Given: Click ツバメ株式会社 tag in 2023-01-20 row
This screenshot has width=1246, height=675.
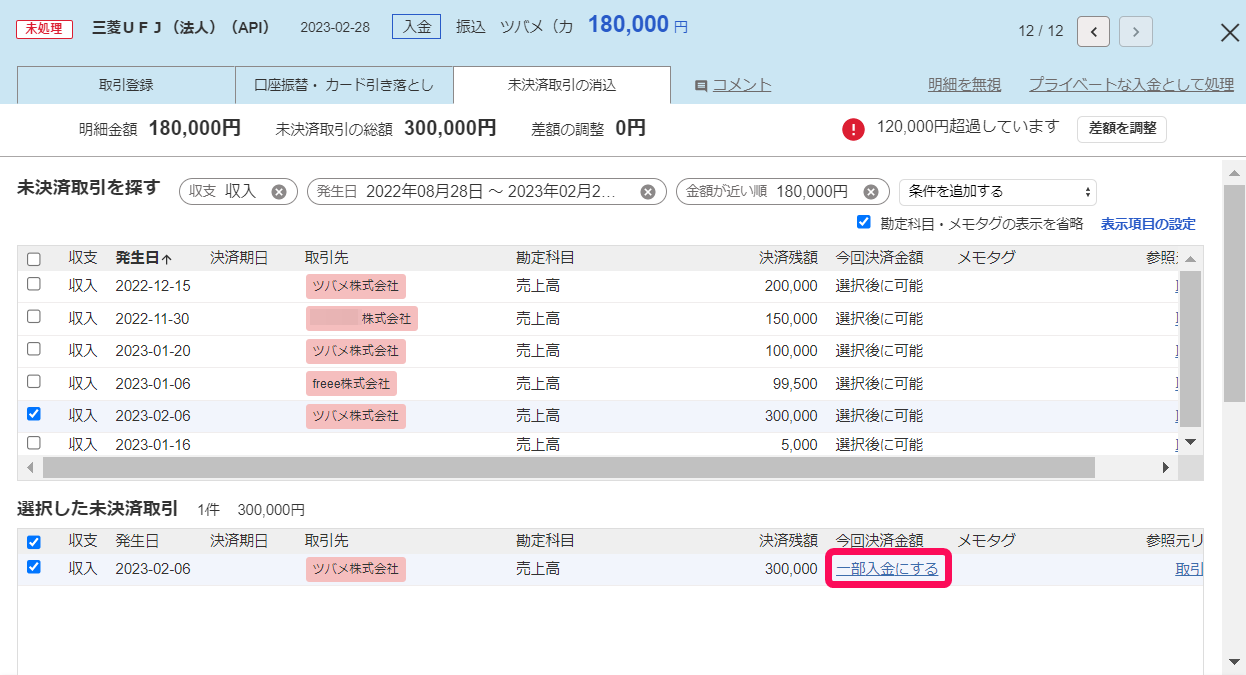Looking at the screenshot, I should [x=356, y=351].
